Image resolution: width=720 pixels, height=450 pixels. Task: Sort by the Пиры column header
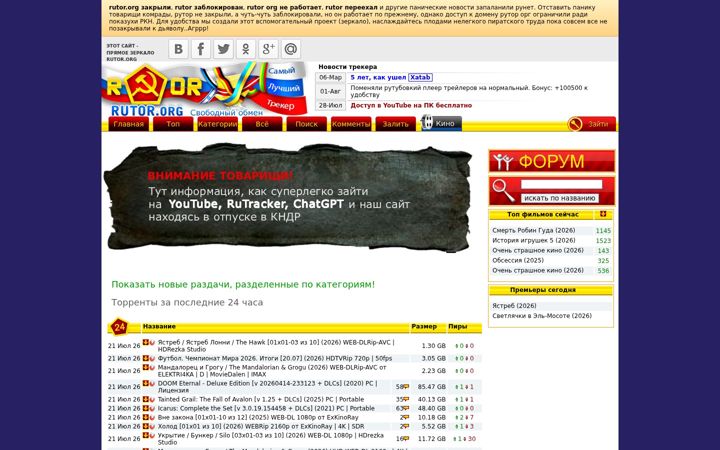click(x=457, y=326)
